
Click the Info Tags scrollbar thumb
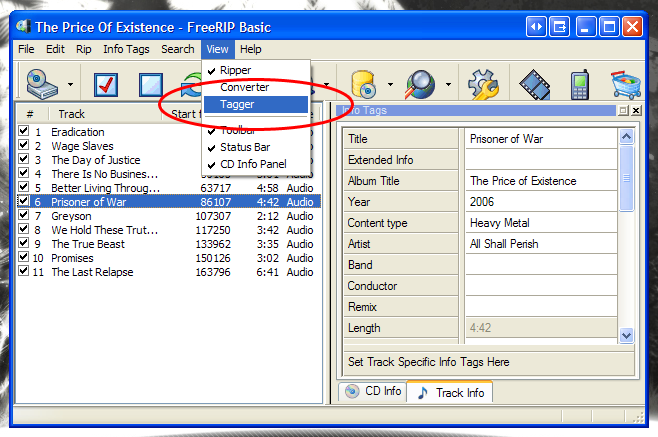coord(626,178)
